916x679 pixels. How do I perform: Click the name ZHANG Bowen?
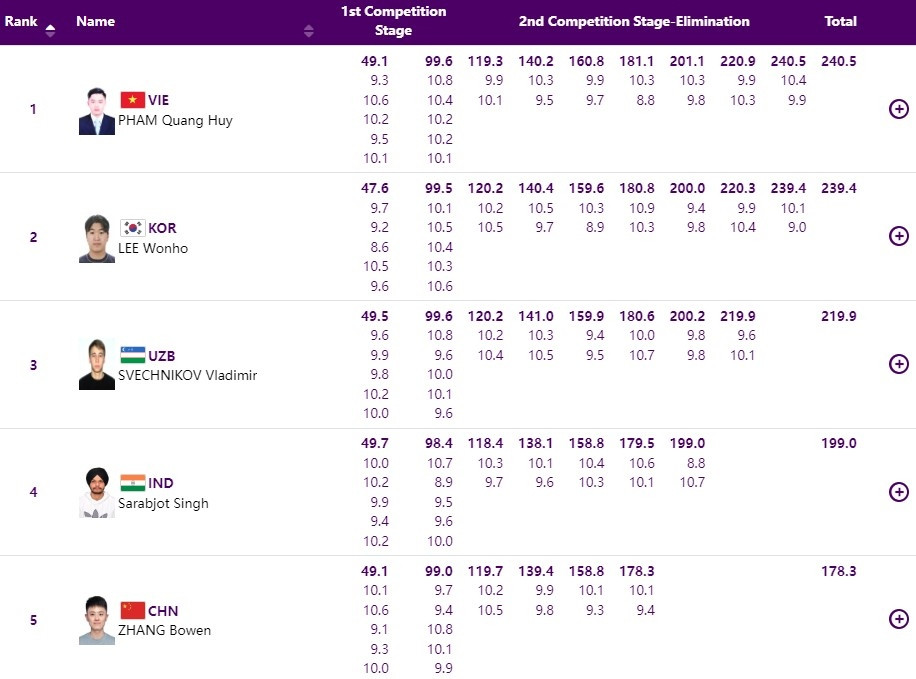tap(164, 631)
